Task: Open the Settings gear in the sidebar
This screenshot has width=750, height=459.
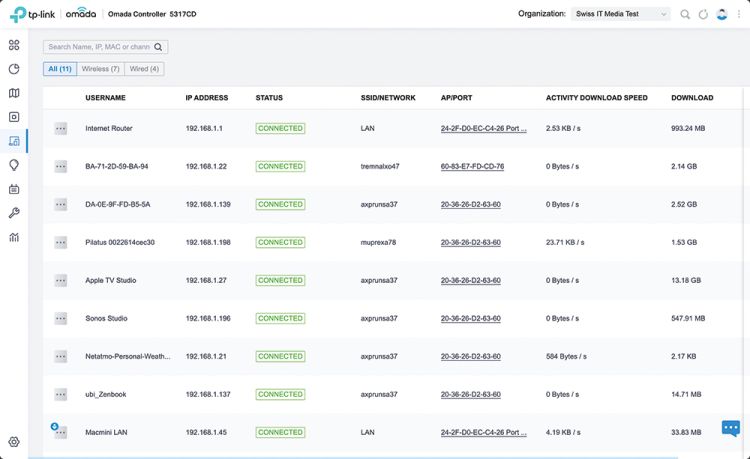Action: [14, 442]
